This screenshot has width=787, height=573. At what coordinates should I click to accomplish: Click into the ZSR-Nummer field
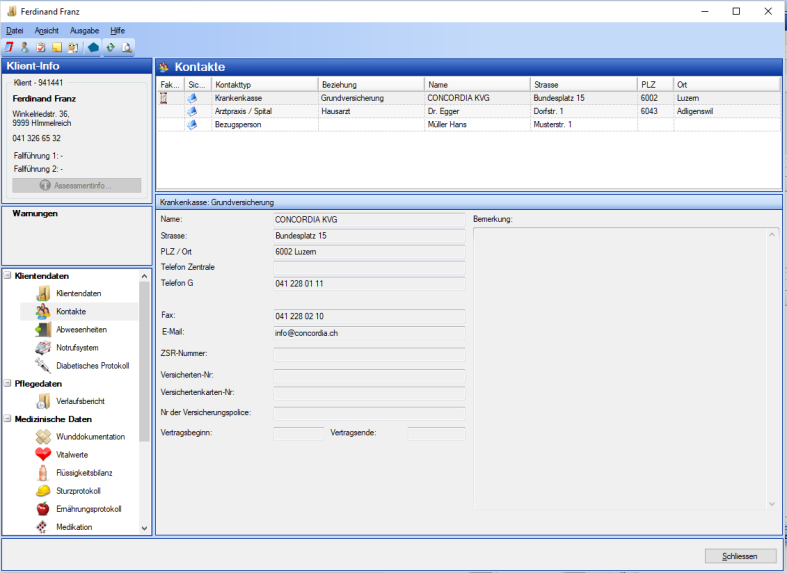coord(369,354)
